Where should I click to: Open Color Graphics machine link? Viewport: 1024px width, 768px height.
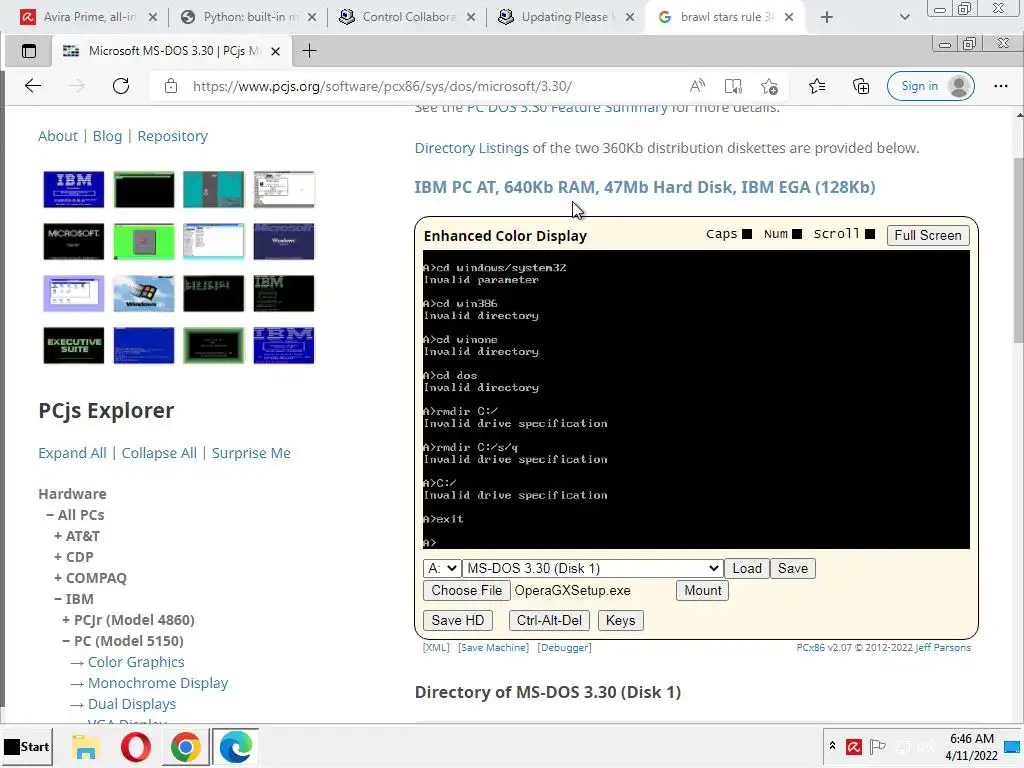(x=136, y=662)
